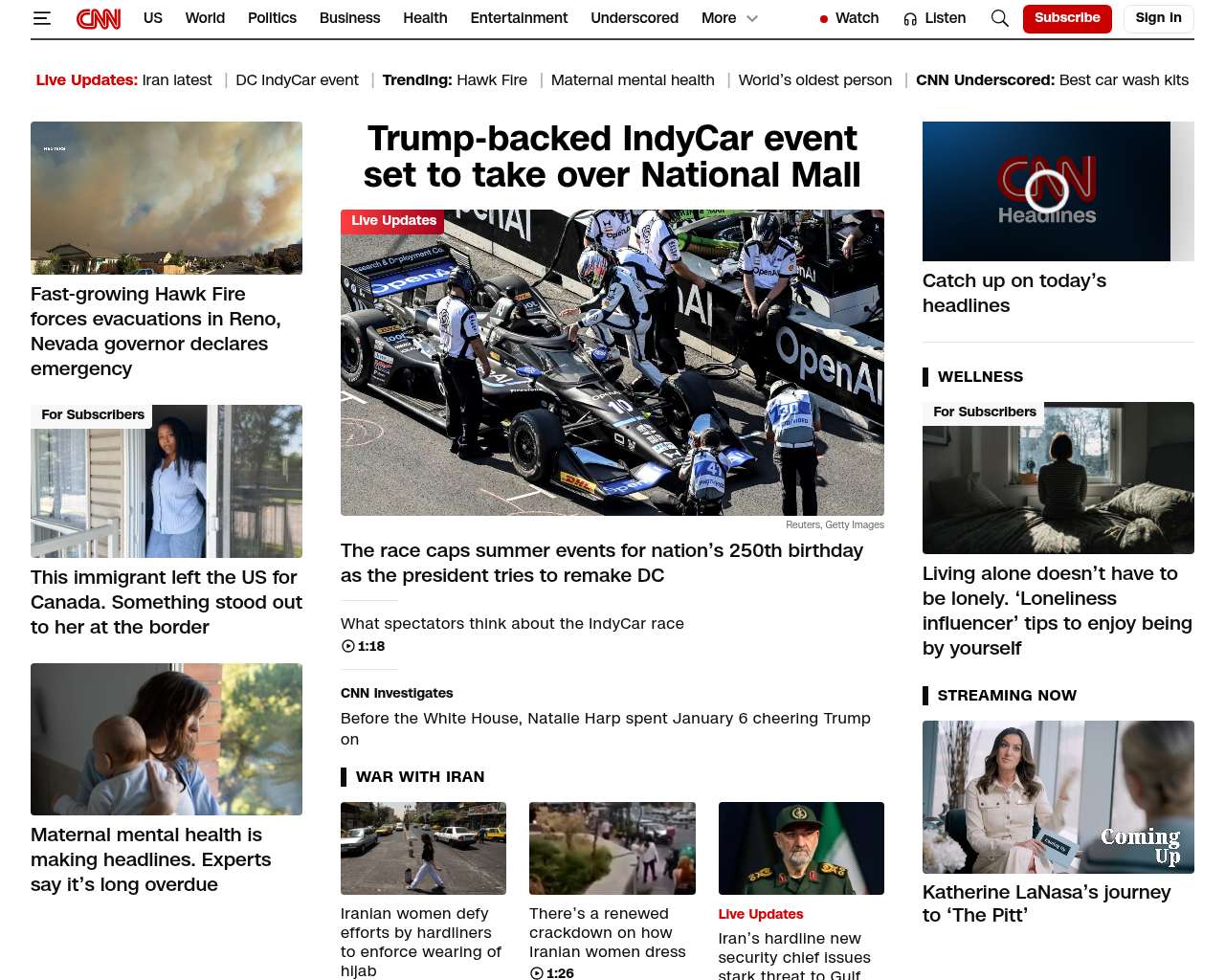1225x980 pixels.
Task: Open the STREAMING NOW section heading
Action: pos(1007,696)
